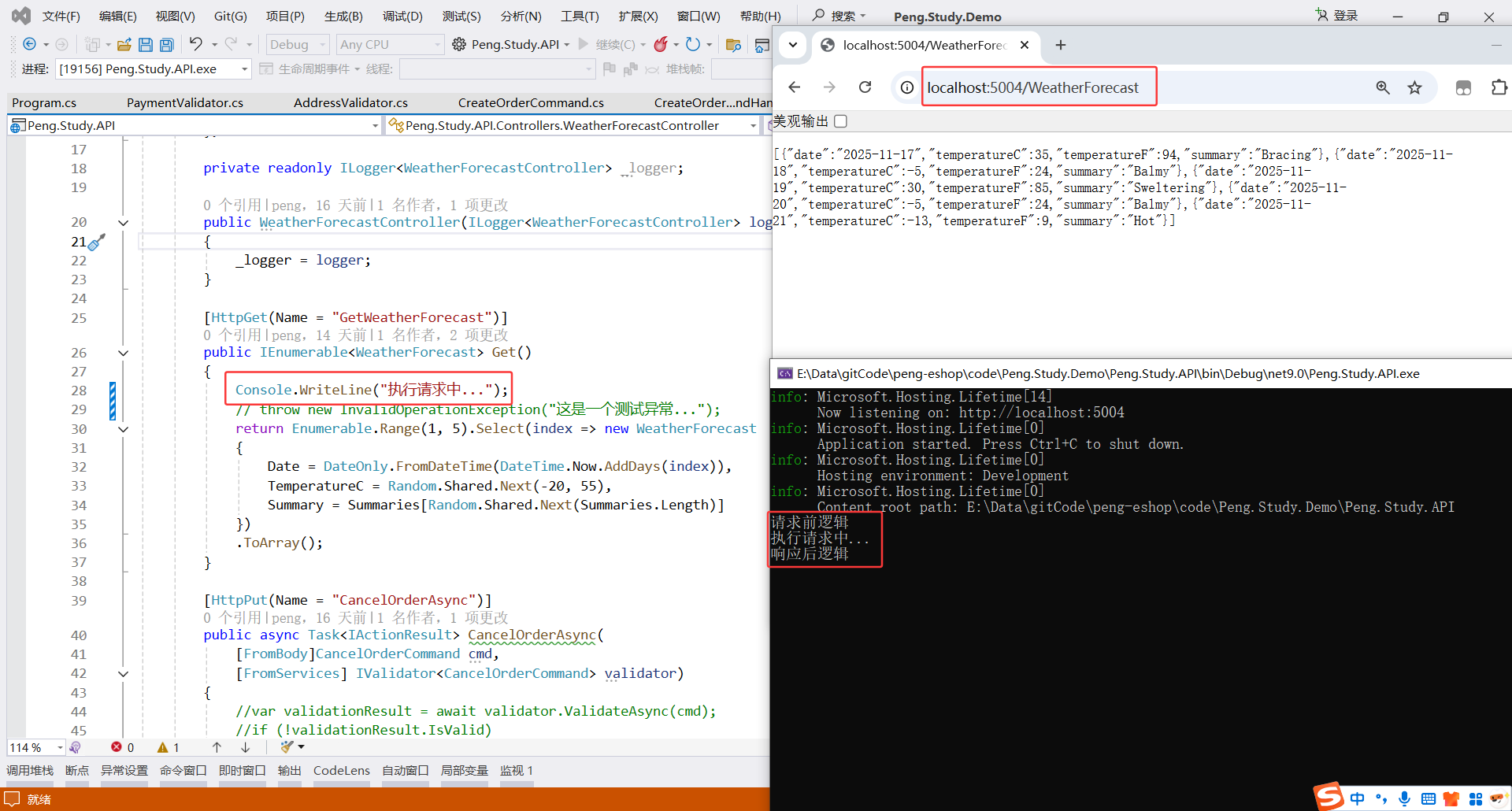This screenshot has width=1512, height=811.
Task: Open the Sogou soft keyboard icon
Action: click(x=1428, y=798)
